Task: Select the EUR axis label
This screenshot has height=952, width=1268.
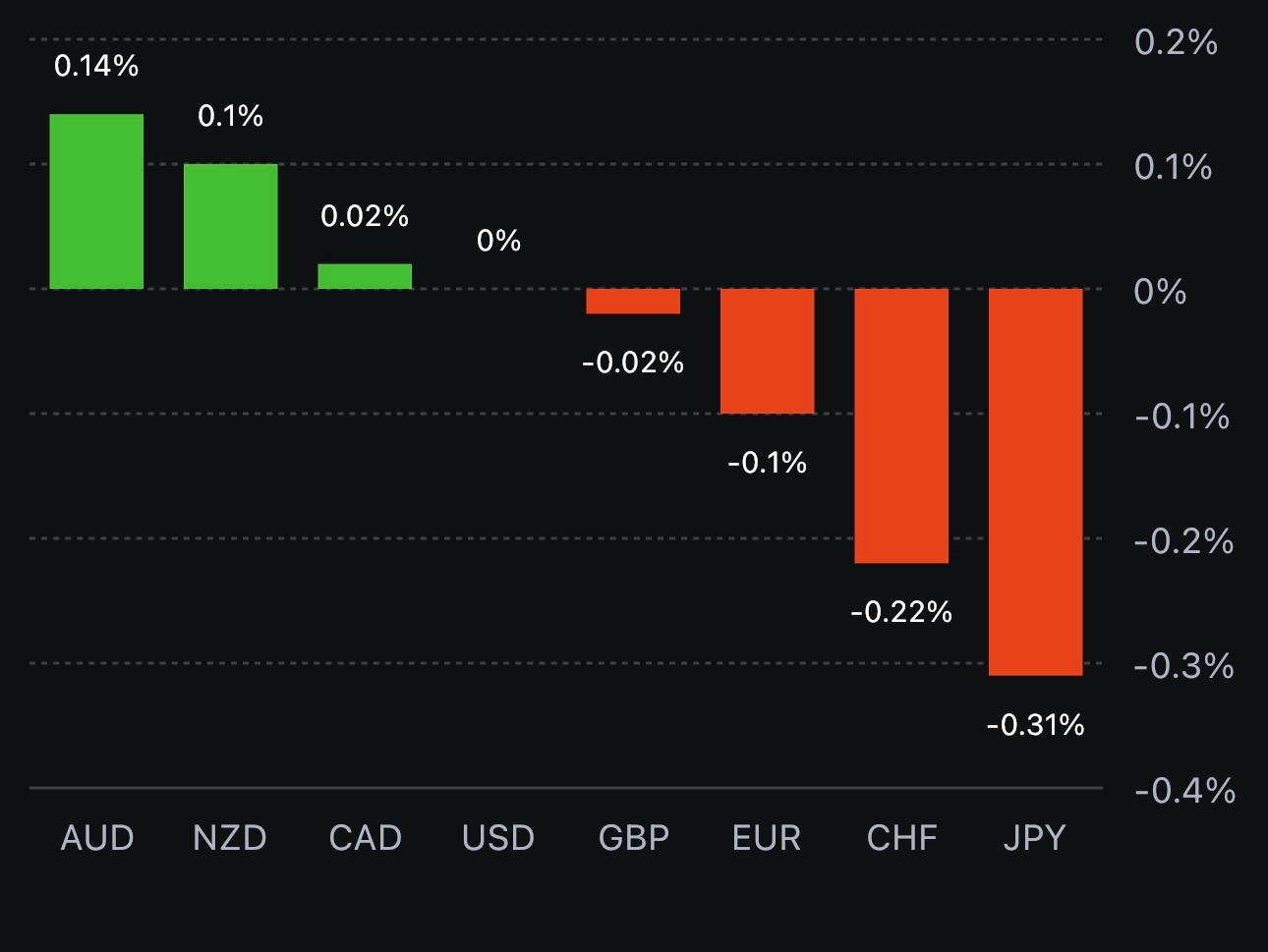Action: pyautogui.click(x=767, y=838)
